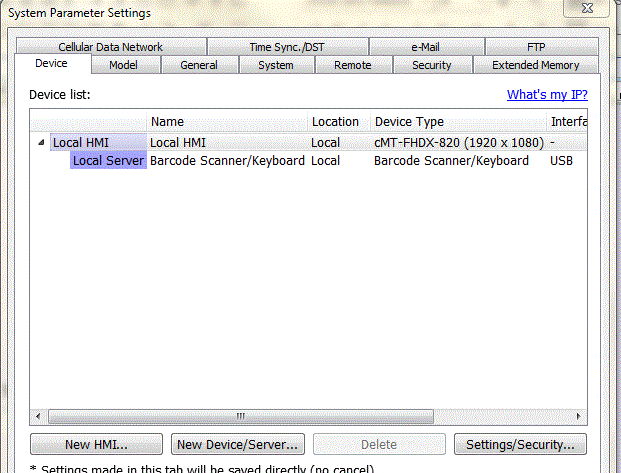Open the Cellular Data Network tab

110,47
